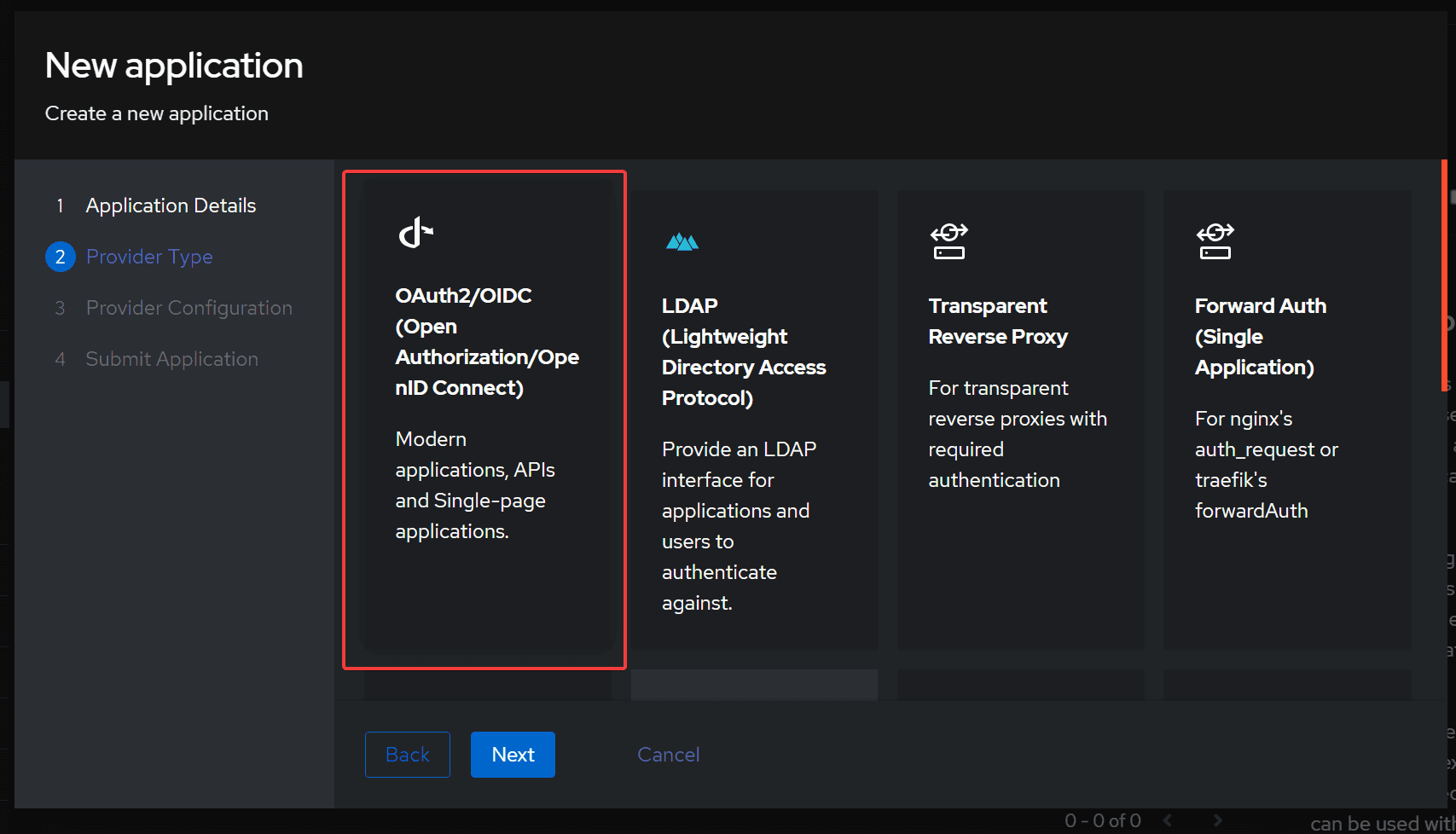Click the Forward Auth proxy icon
Image resolution: width=1456 pixels, height=834 pixels.
click(1215, 241)
